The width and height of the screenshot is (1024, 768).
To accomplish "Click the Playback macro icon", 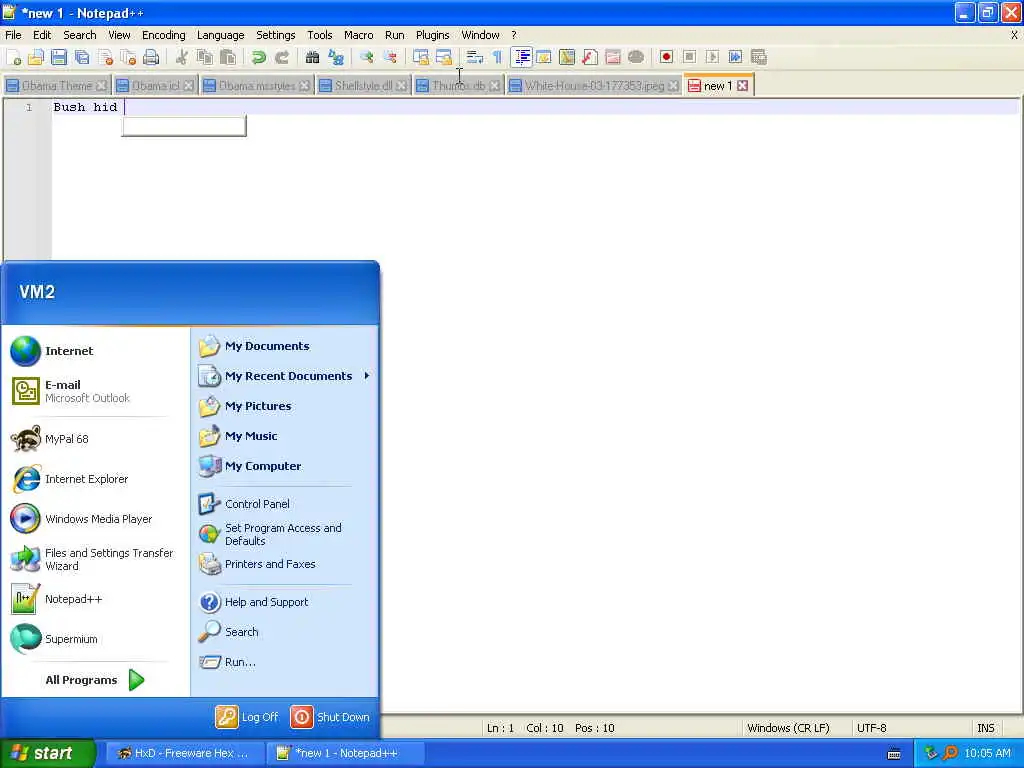I will (712, 57).
